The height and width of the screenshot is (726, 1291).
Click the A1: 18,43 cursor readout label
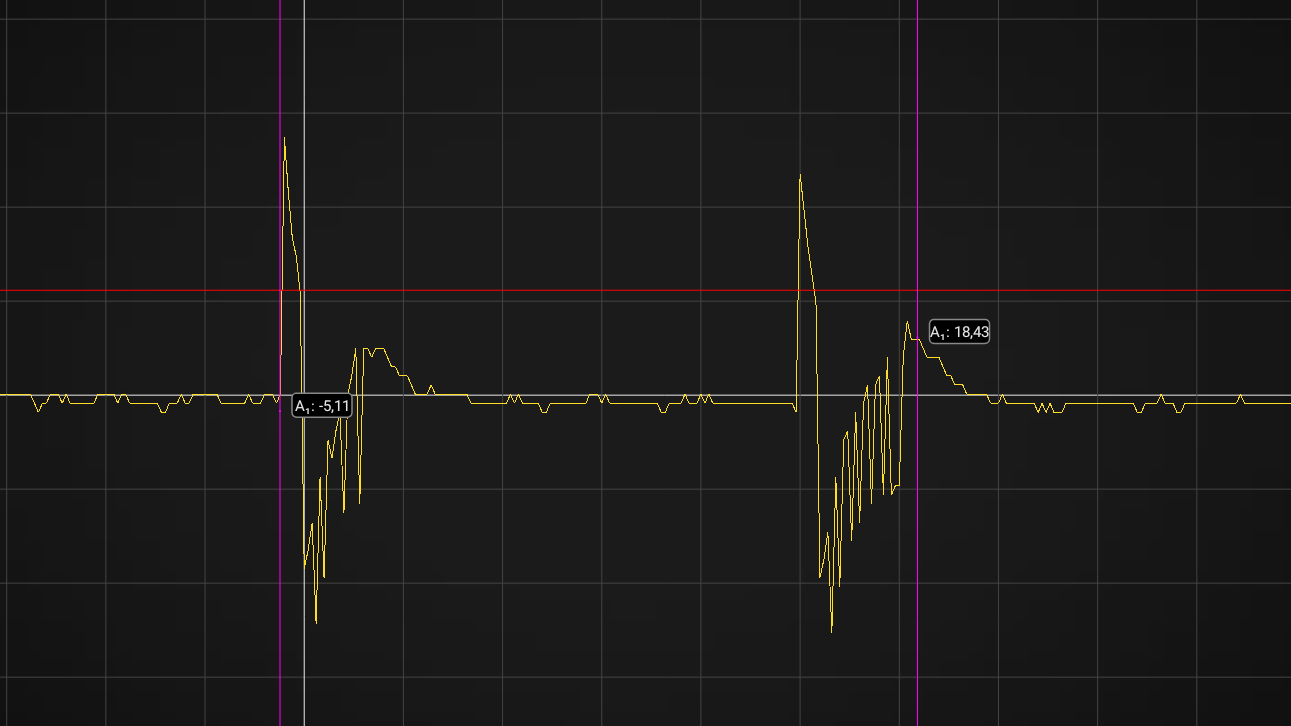coord(959,333)
